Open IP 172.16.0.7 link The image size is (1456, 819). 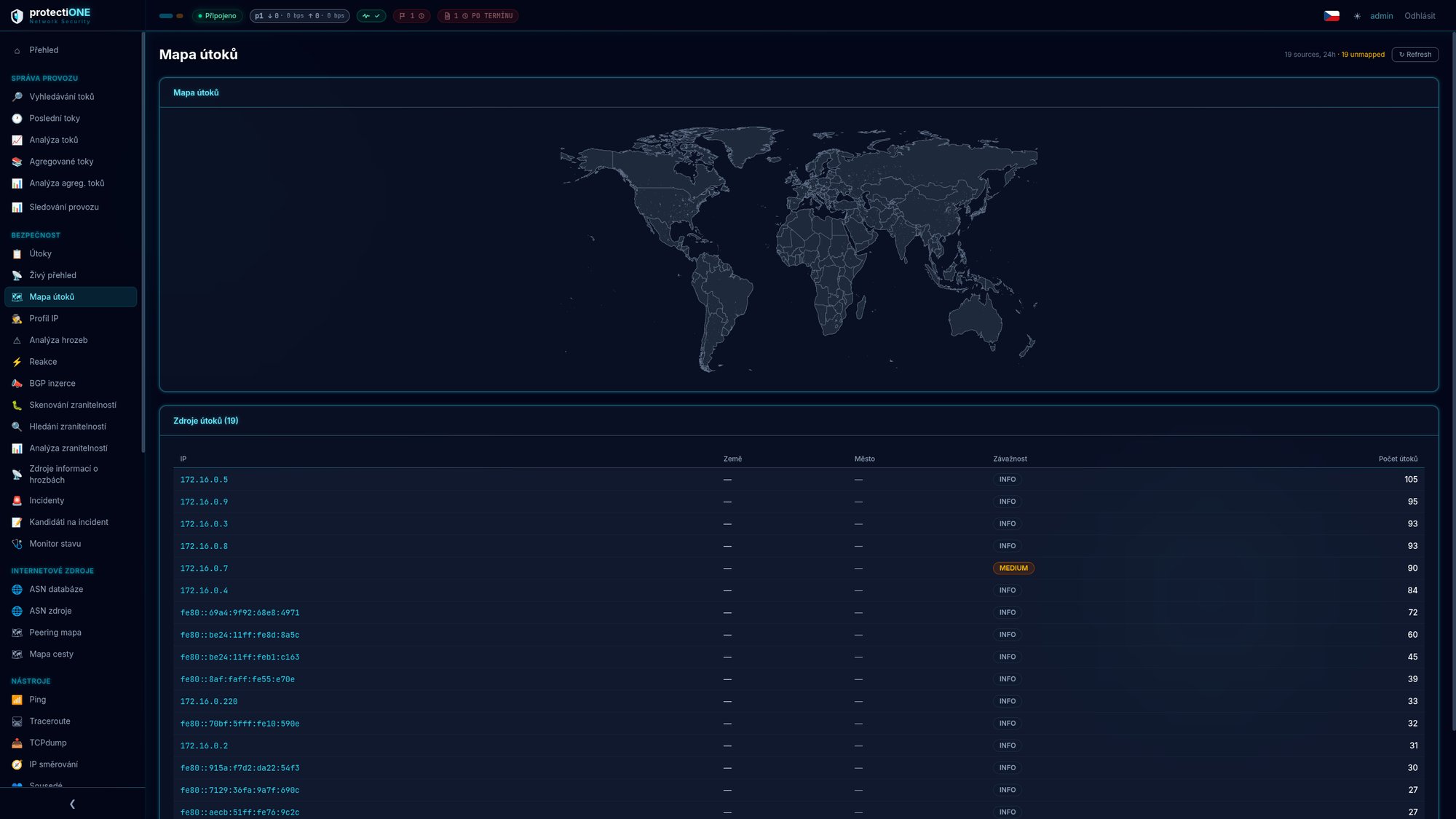204,569
